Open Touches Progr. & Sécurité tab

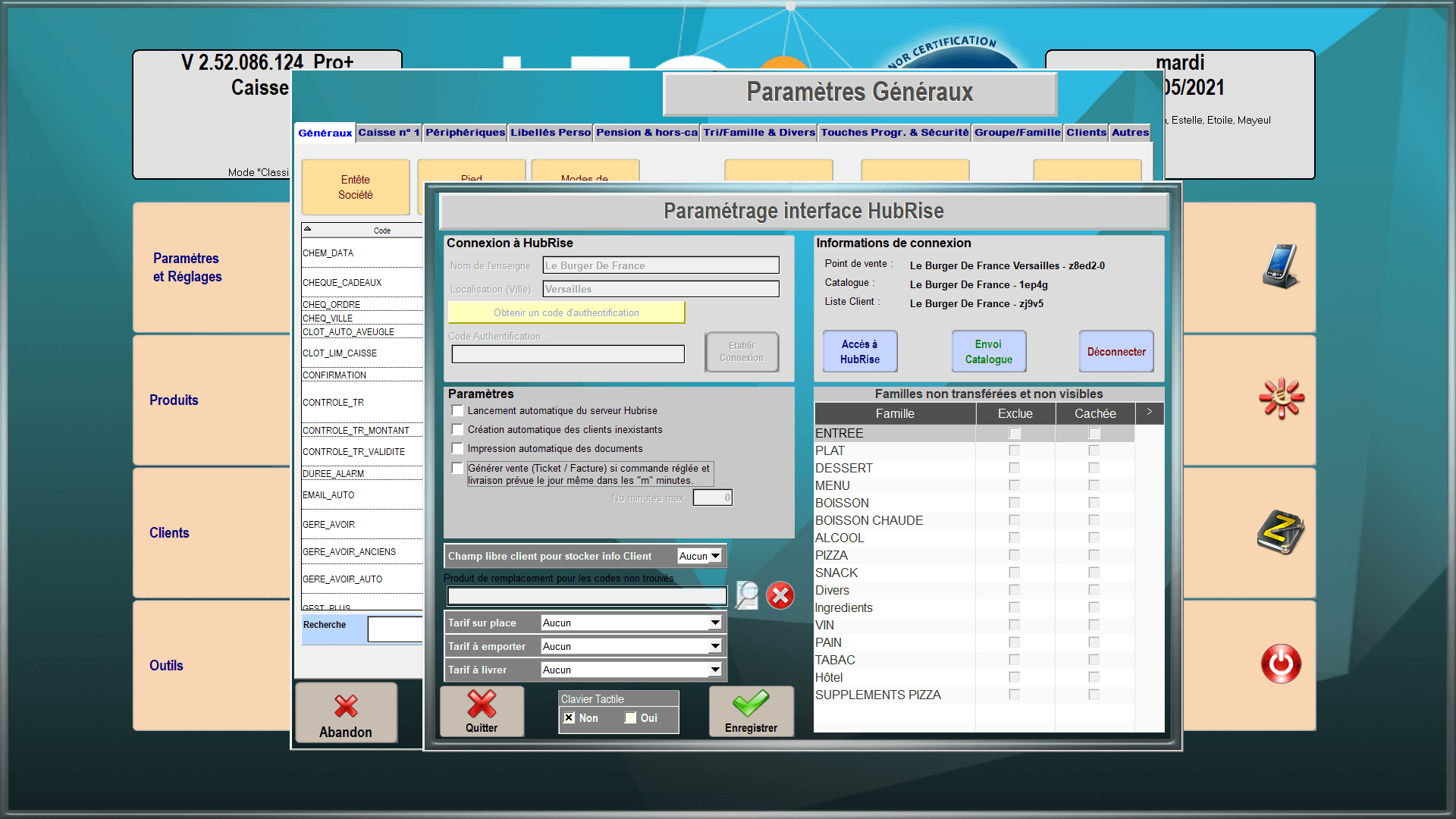tap(895, 132)
